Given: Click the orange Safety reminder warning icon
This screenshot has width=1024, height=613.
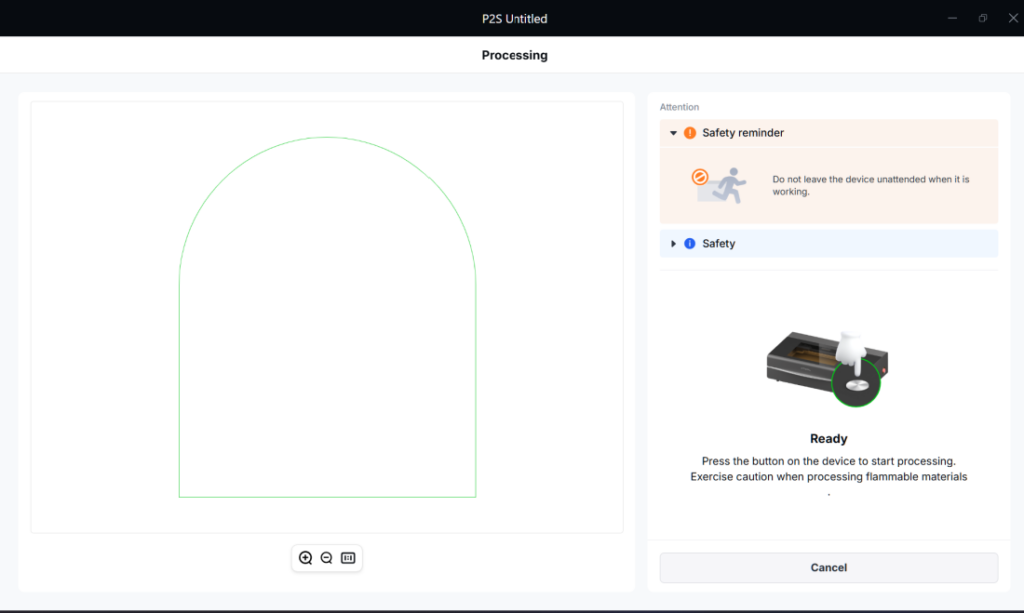Looking at the screenshot, I should coord(690,133).
